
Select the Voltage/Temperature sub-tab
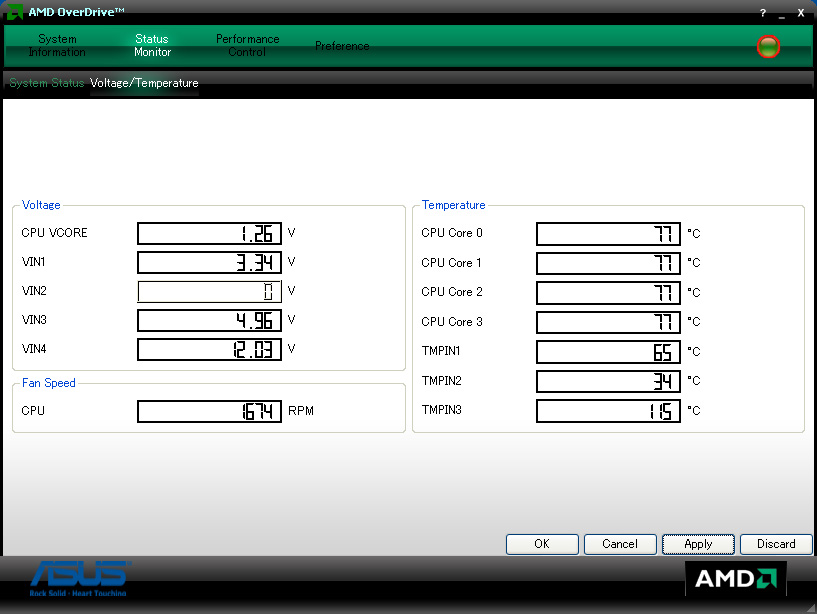point(144,83)
